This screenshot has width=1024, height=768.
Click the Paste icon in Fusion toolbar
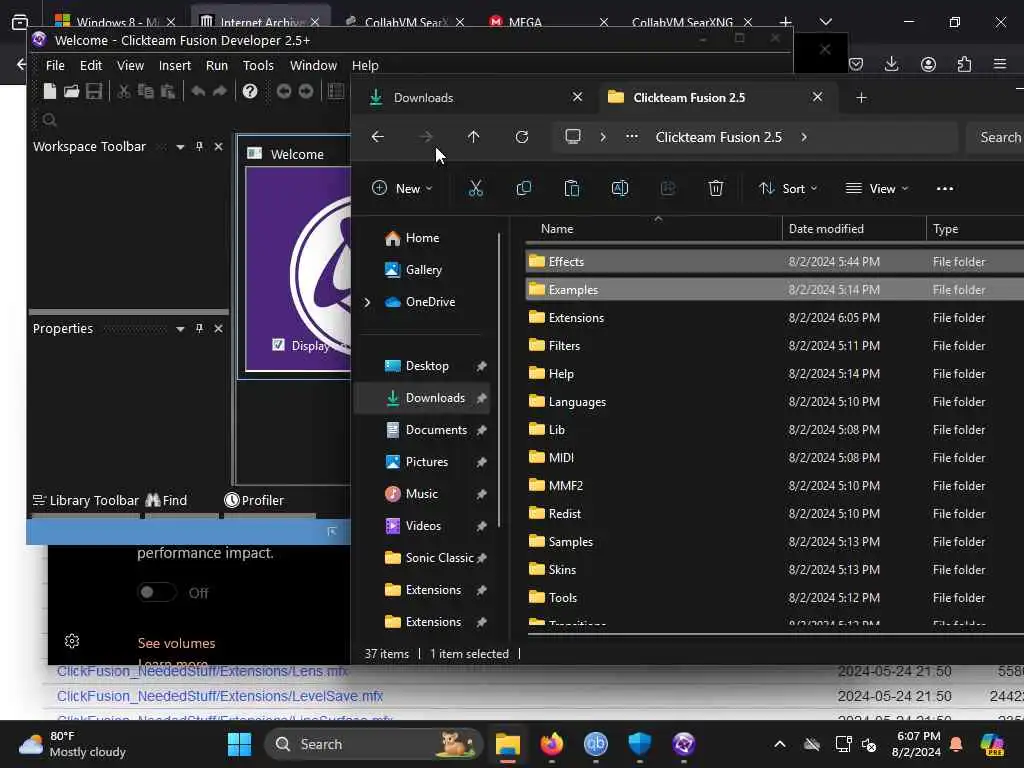[168, 91]
